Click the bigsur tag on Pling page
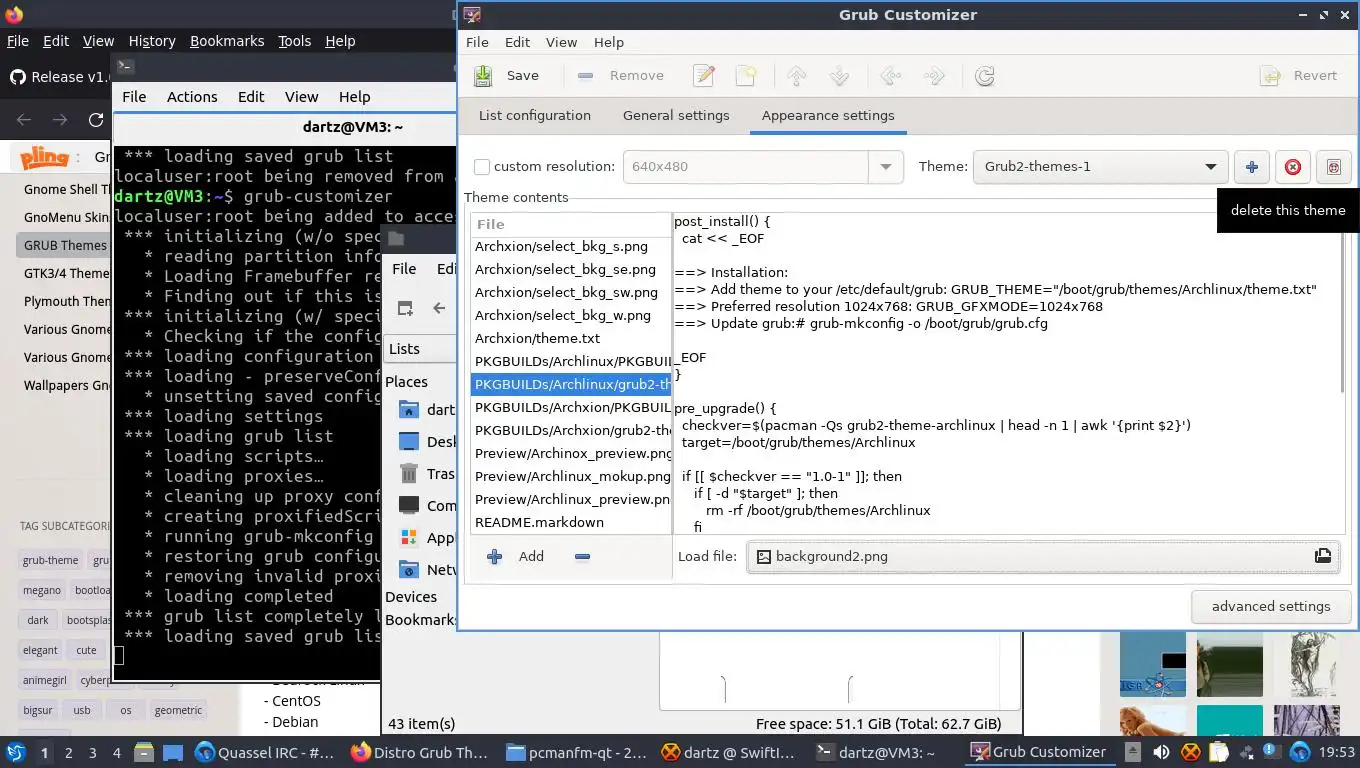Image resolution: width=1360 pixels, height=768 pixels. pos(38,710)
